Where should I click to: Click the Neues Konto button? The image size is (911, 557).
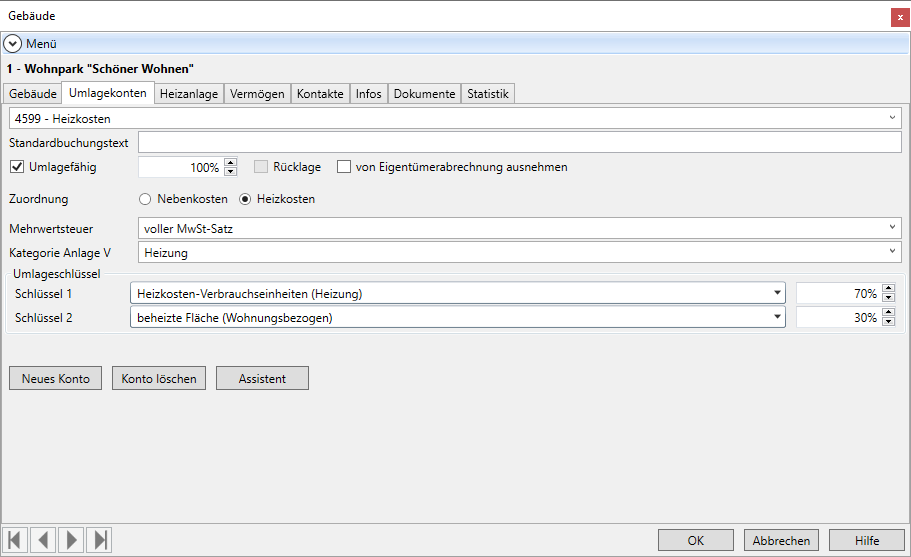pos(56,379)
